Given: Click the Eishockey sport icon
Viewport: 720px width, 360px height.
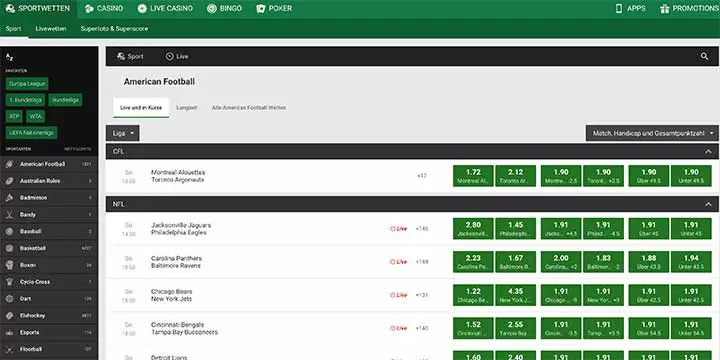Looking at the screenshot, I should [9, 315].
